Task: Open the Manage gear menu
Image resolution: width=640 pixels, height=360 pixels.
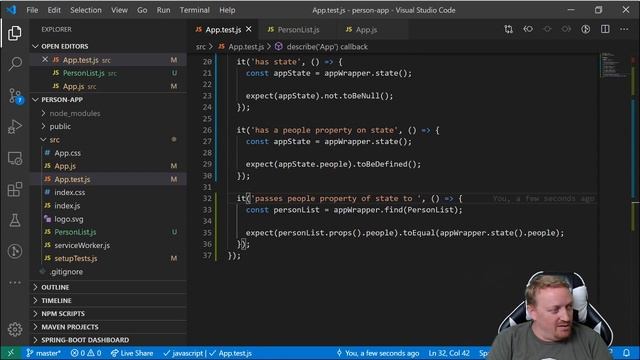Action: (15, 329)
